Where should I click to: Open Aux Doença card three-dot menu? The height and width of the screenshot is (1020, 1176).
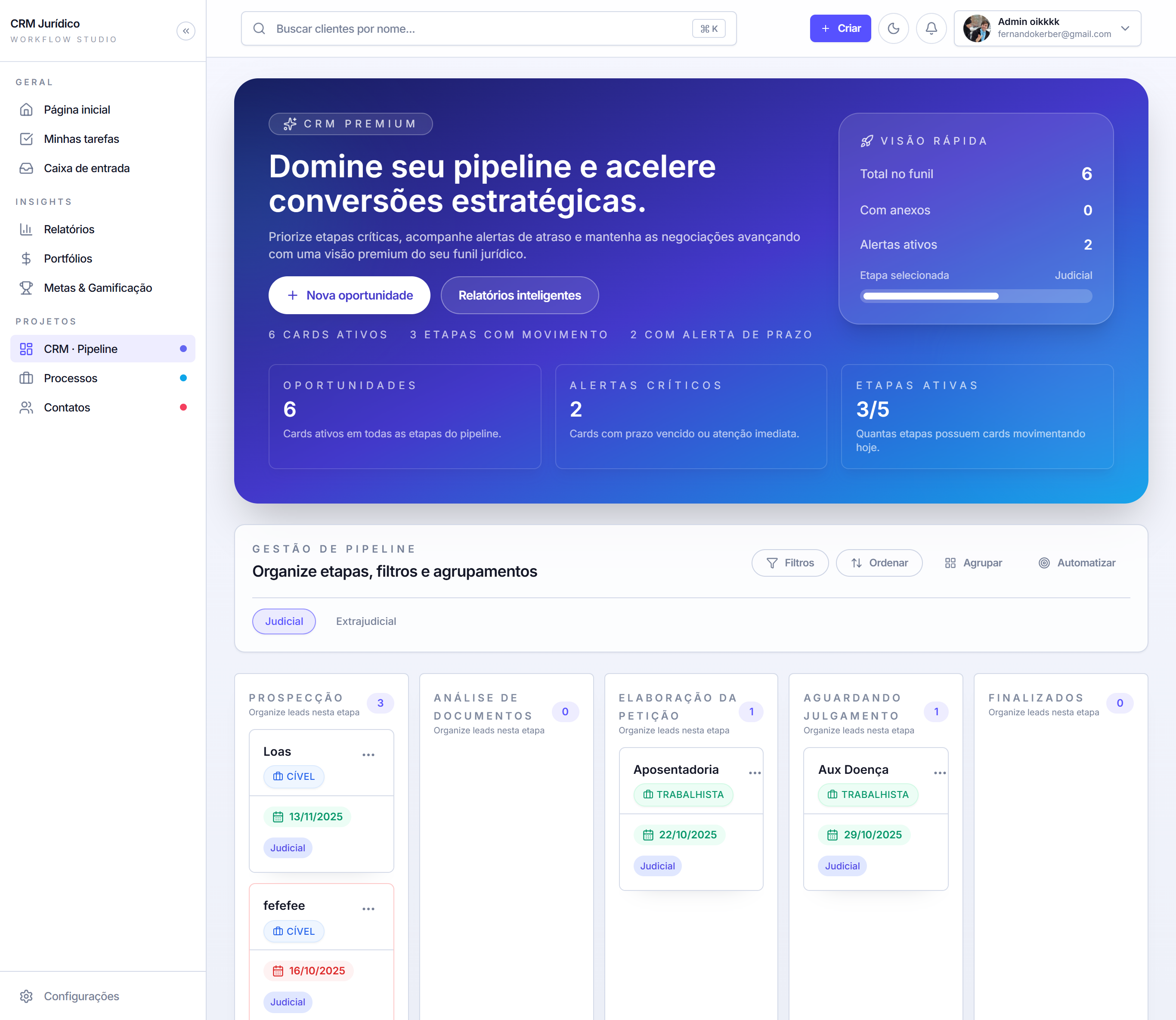pos(939,773)
